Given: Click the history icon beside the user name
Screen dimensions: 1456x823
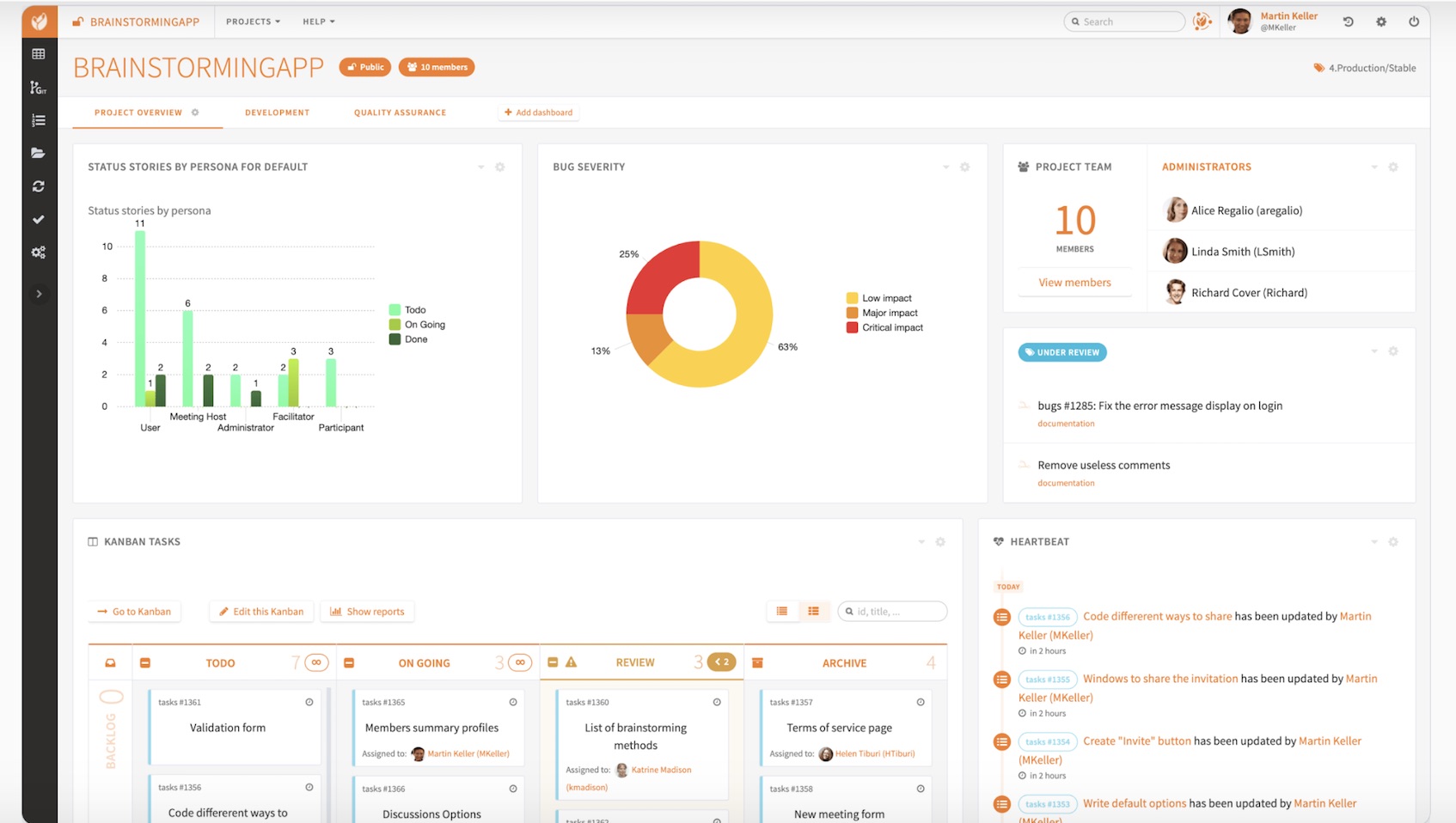Looking at the screenshot, I should (x=1348, y=22).
